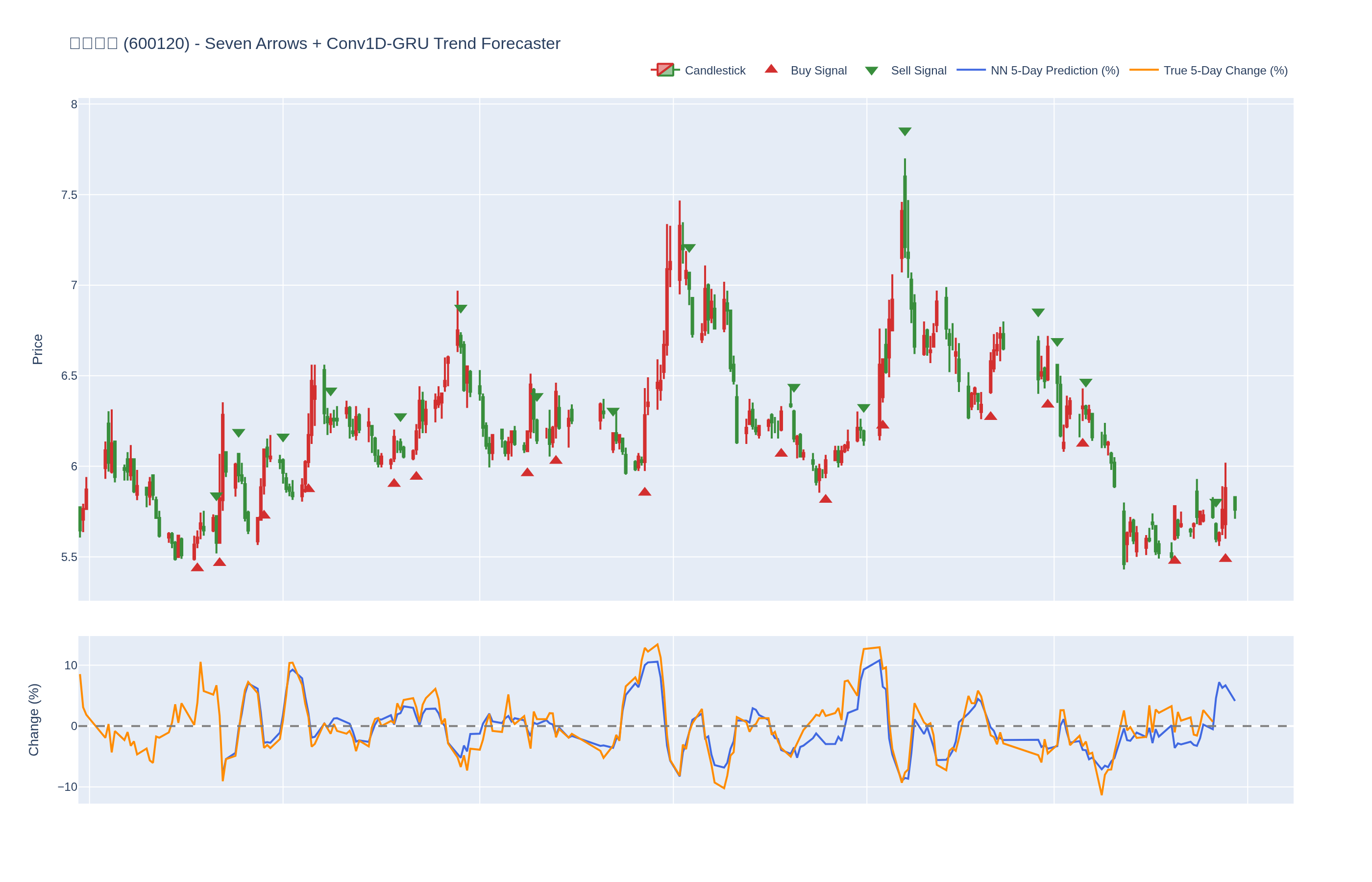
Task: Click the chart title Seven Arrows Conv1D-GRU Trend Forecaster
Action: coord(315,44)
